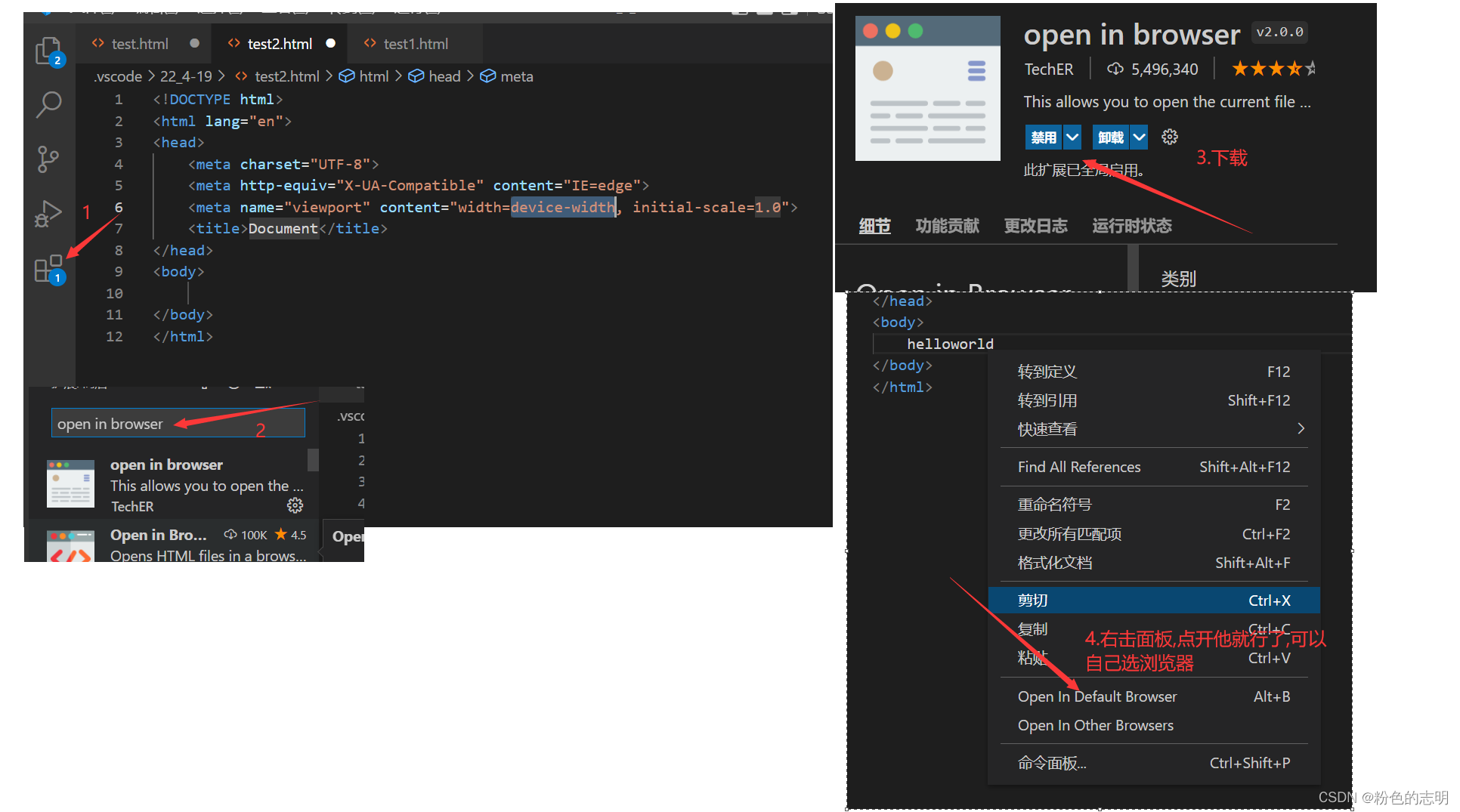The image size is (1460, 812).
Task: Open the Extensions icon in activity bar
Action: click(48, 269)
